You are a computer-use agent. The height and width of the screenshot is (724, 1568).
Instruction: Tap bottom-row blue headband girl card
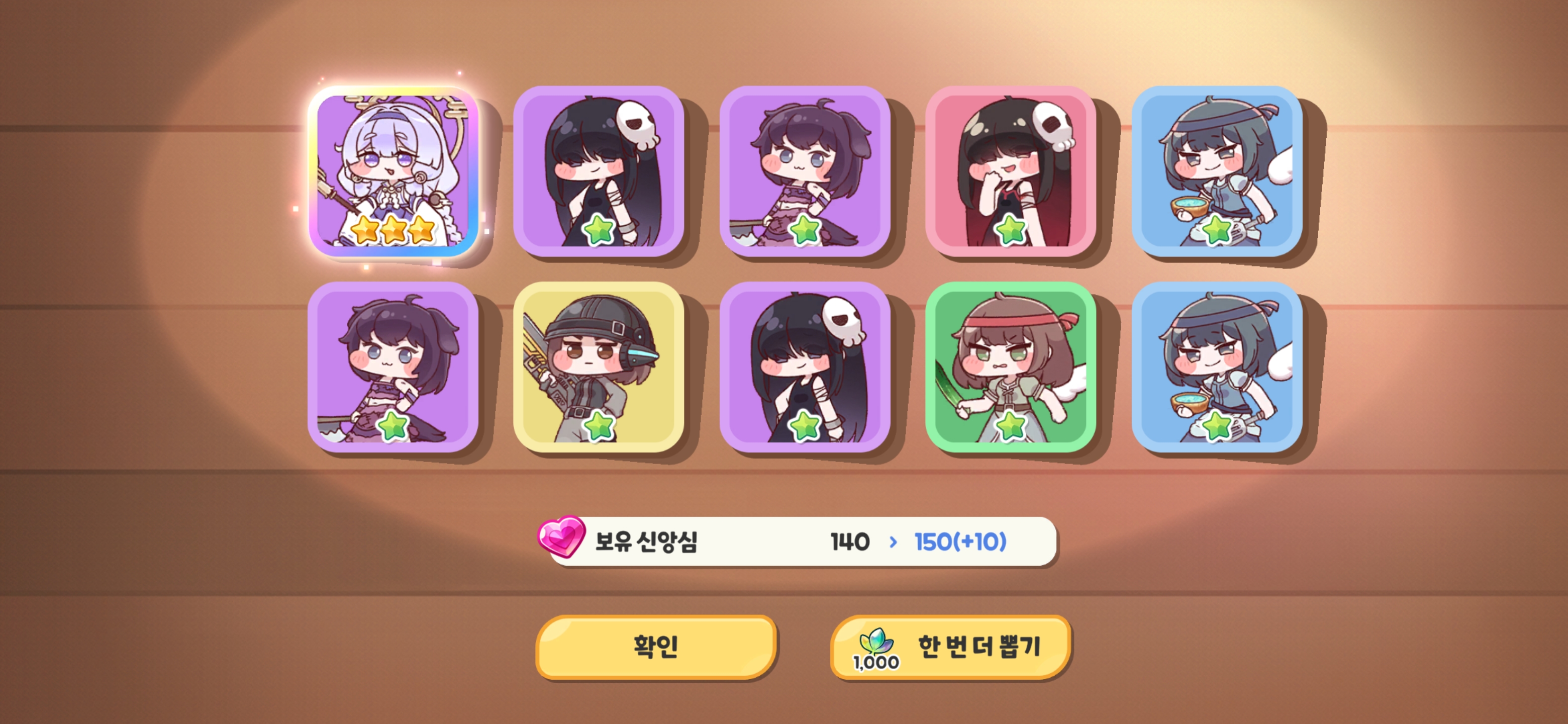1217,367
